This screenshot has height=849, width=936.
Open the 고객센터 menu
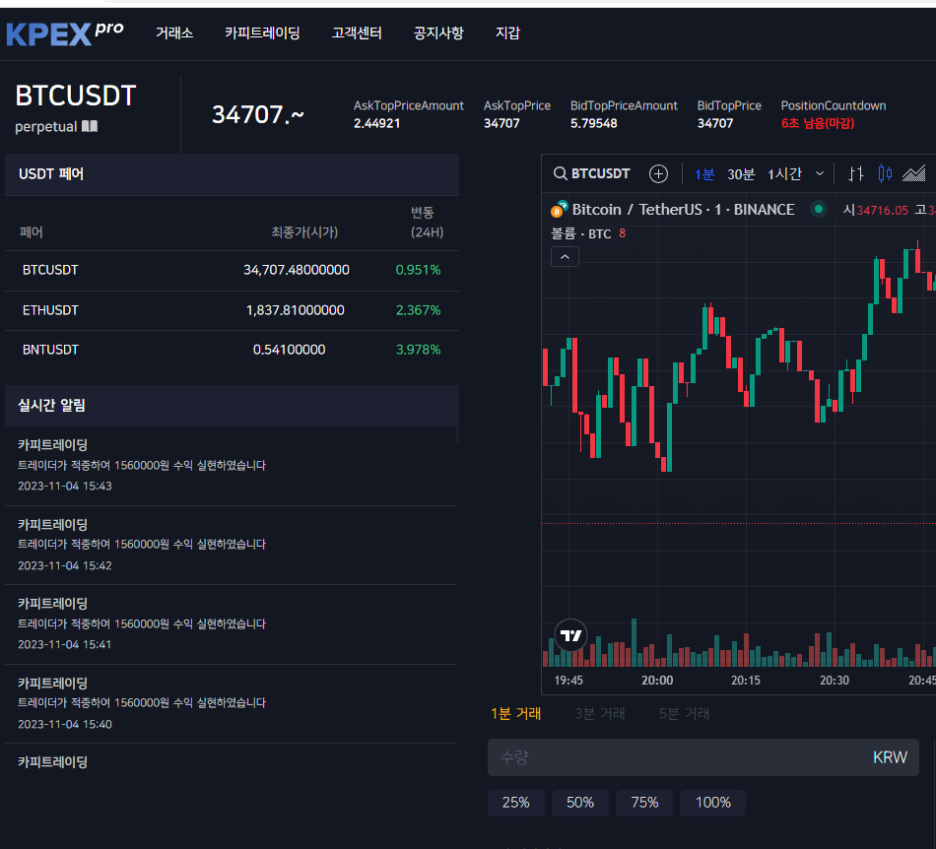[x=356, y=33]
